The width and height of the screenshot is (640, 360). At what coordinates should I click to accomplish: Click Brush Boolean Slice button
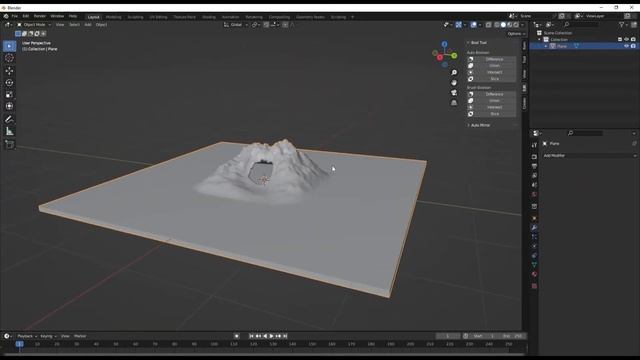click(x=491, y=114)
